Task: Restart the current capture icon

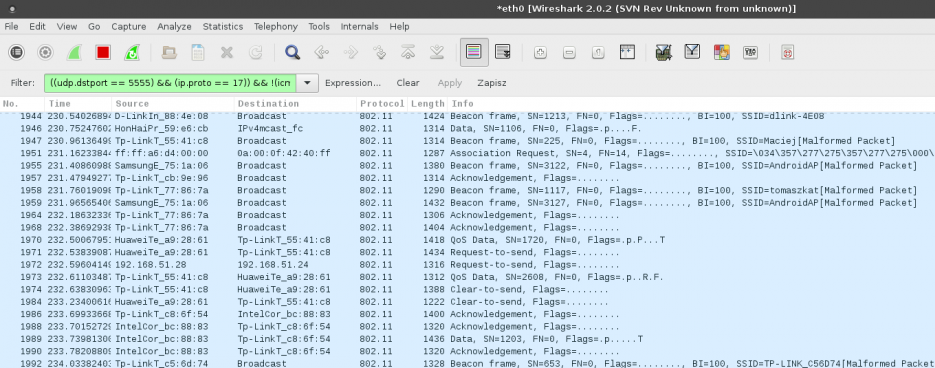Action: [x=132, y=52]
